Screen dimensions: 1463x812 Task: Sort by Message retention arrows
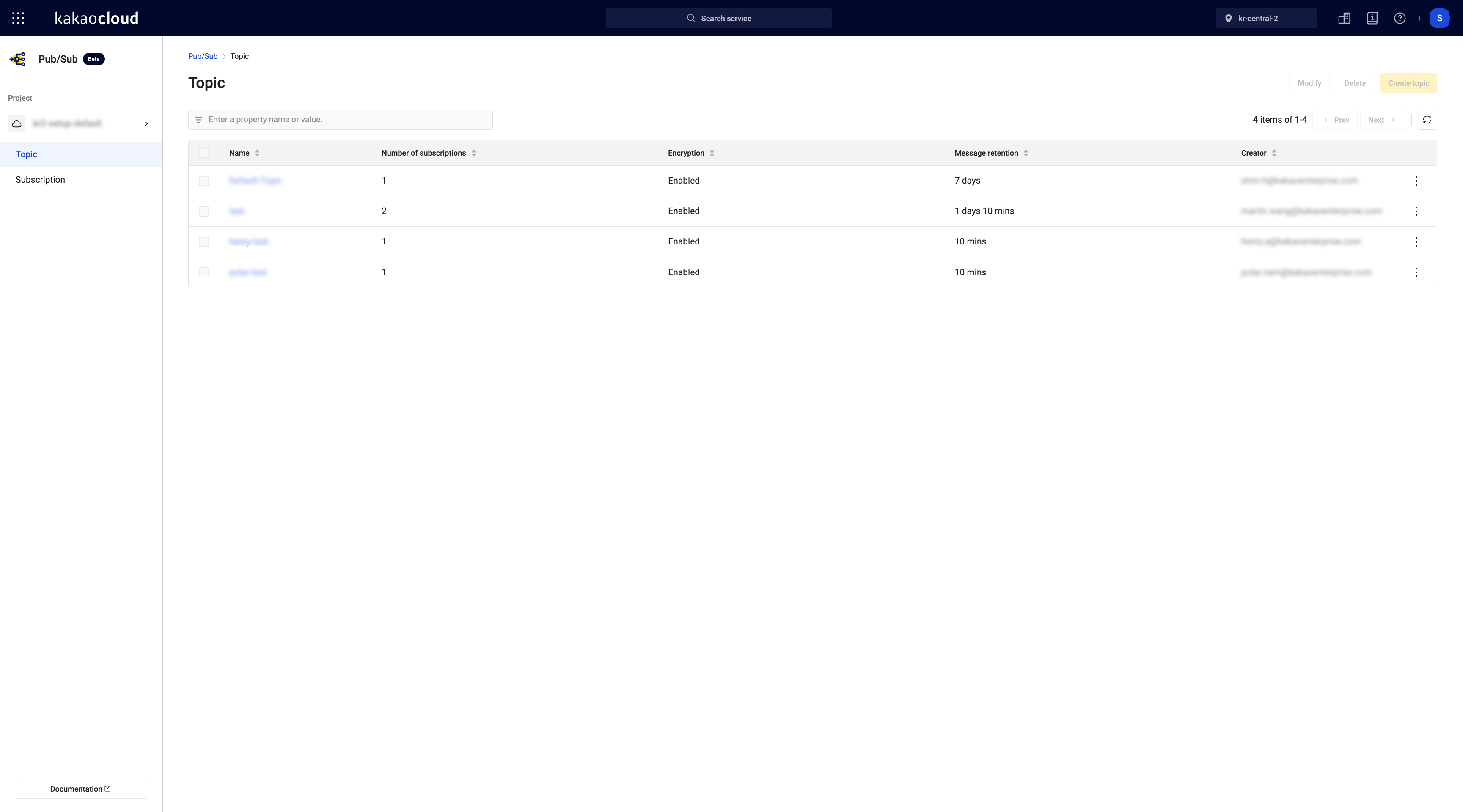pyautogui.click(x=1026, y=153)
